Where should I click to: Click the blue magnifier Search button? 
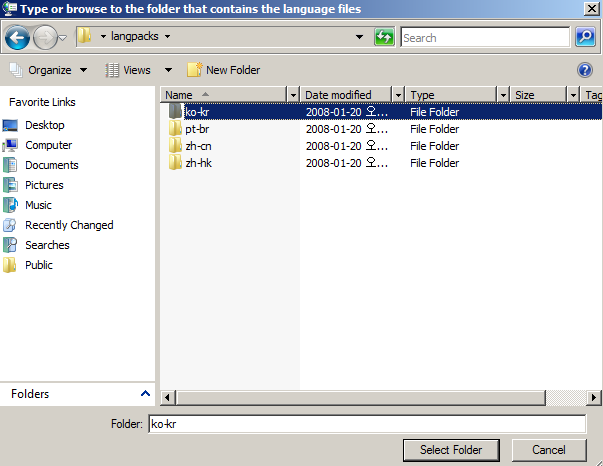coord(585,37)
